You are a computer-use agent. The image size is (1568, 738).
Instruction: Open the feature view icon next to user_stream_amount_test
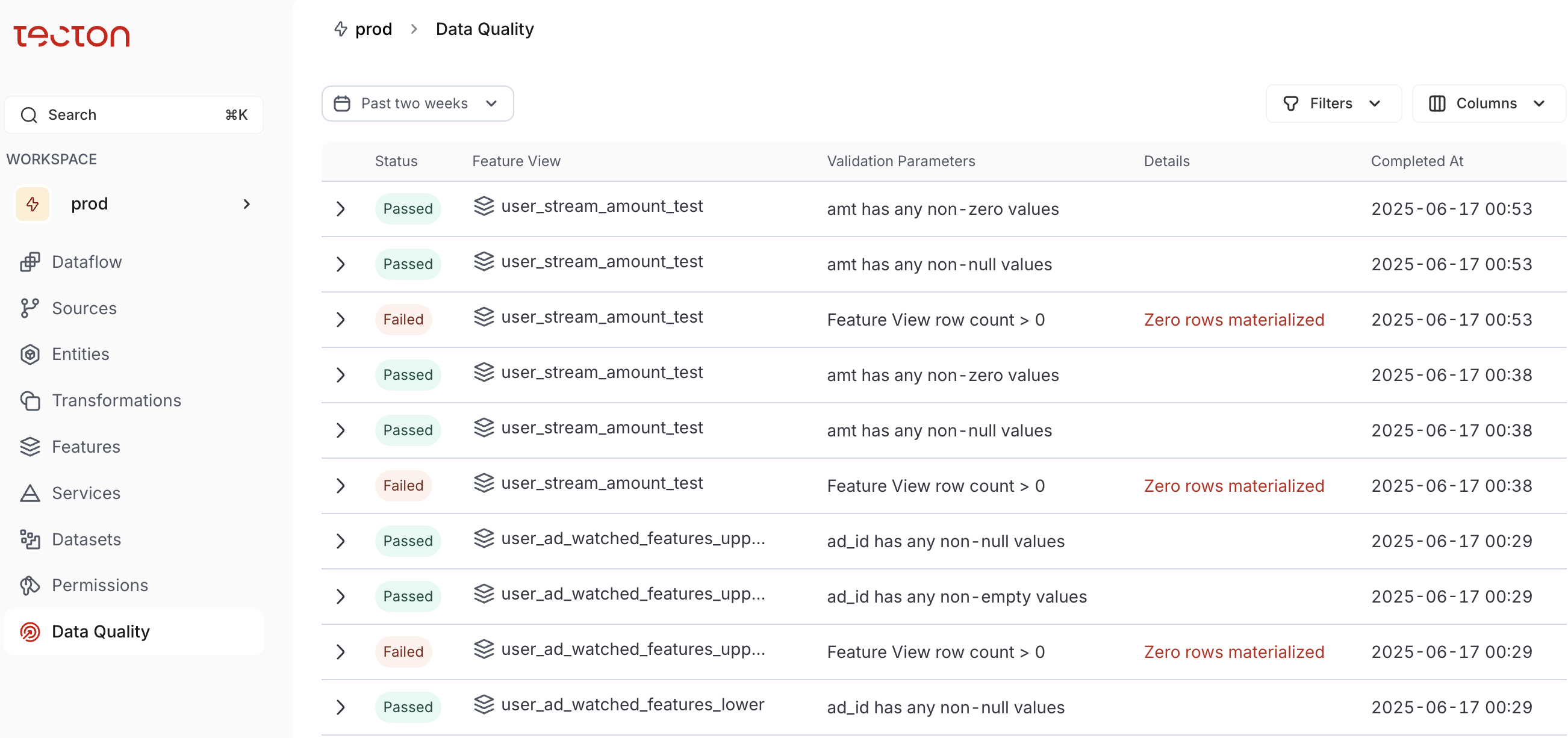pos(484,206)
